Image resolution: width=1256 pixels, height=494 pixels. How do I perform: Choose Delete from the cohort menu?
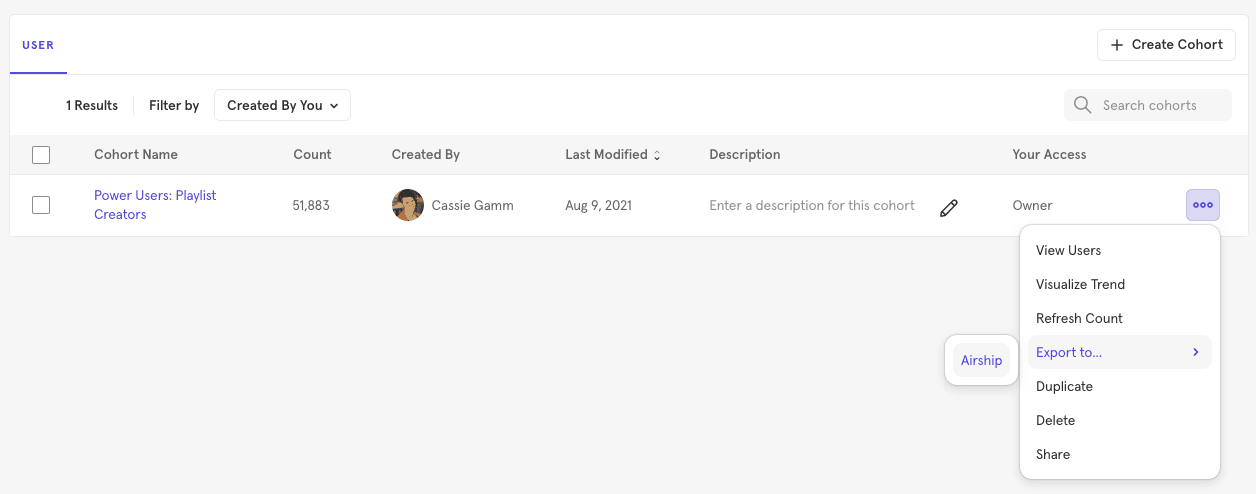[x=1055, y=420]
